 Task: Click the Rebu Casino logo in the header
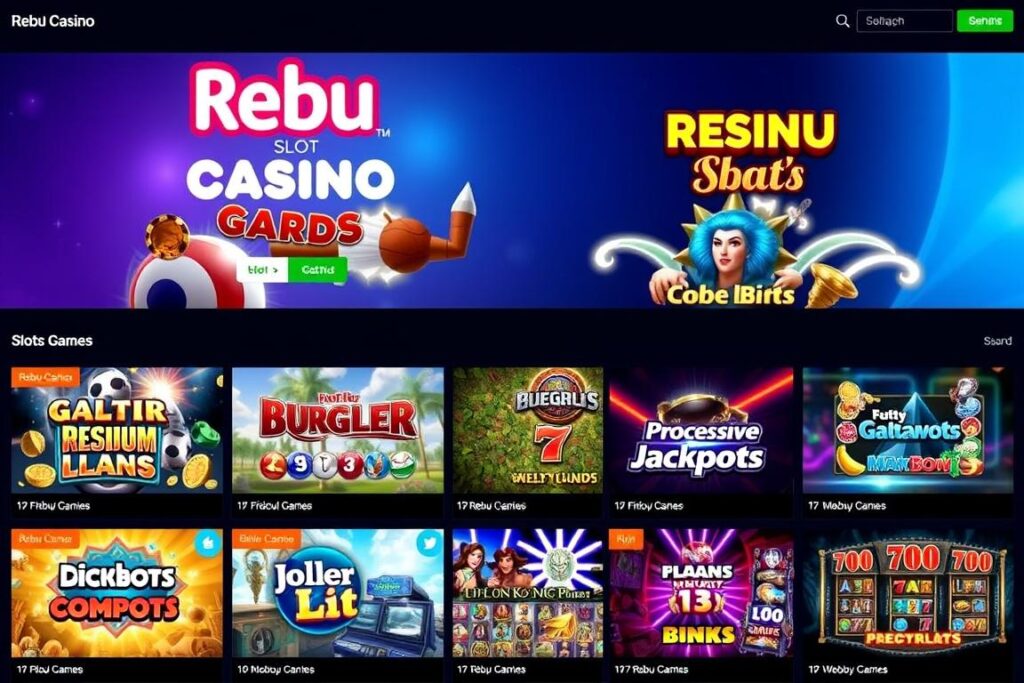(53, 21)
